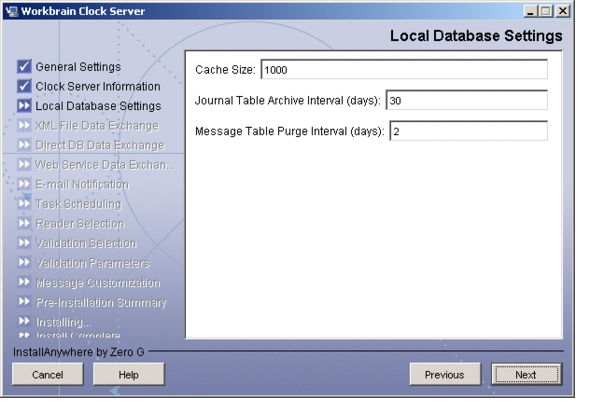Image resolution: width=591 pixels, height=415 pixels.
Task: Click the Installing... step arrow icon
Action: pyautogui.click(x=24, y=321)
